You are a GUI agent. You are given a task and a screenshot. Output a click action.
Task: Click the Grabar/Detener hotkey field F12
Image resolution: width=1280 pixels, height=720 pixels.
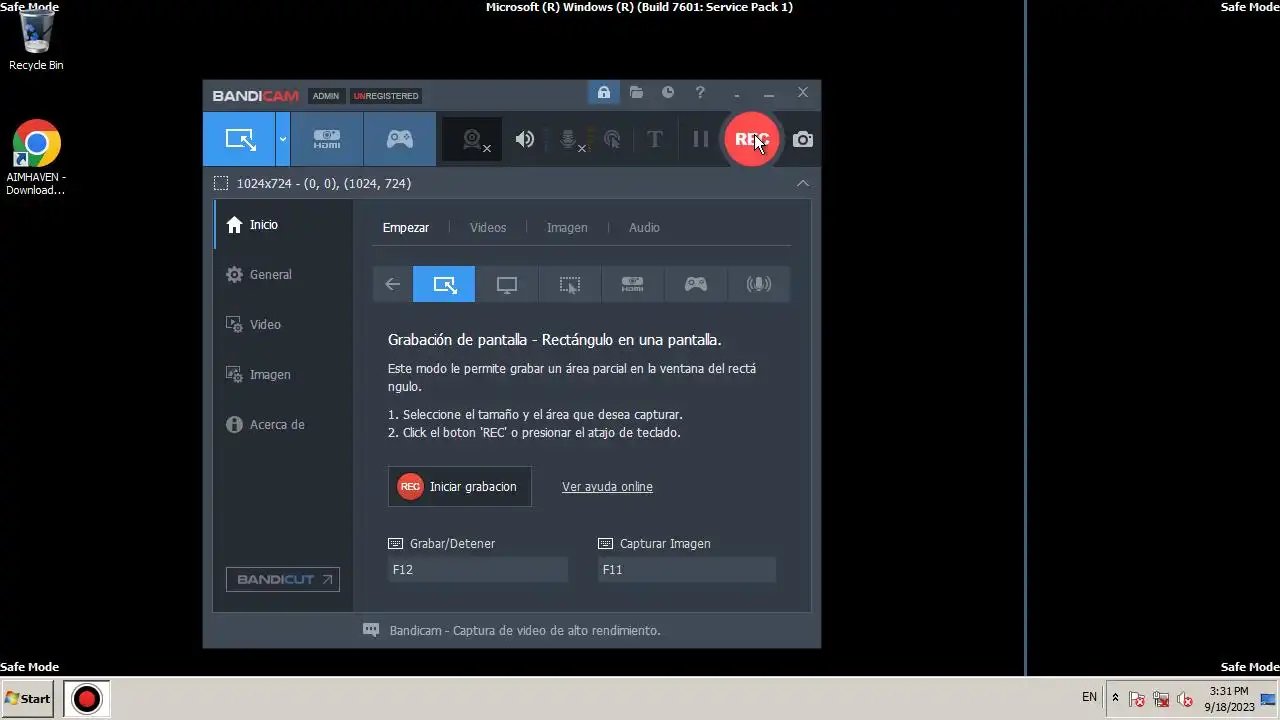pyautogui.click(x=478, y=570)
